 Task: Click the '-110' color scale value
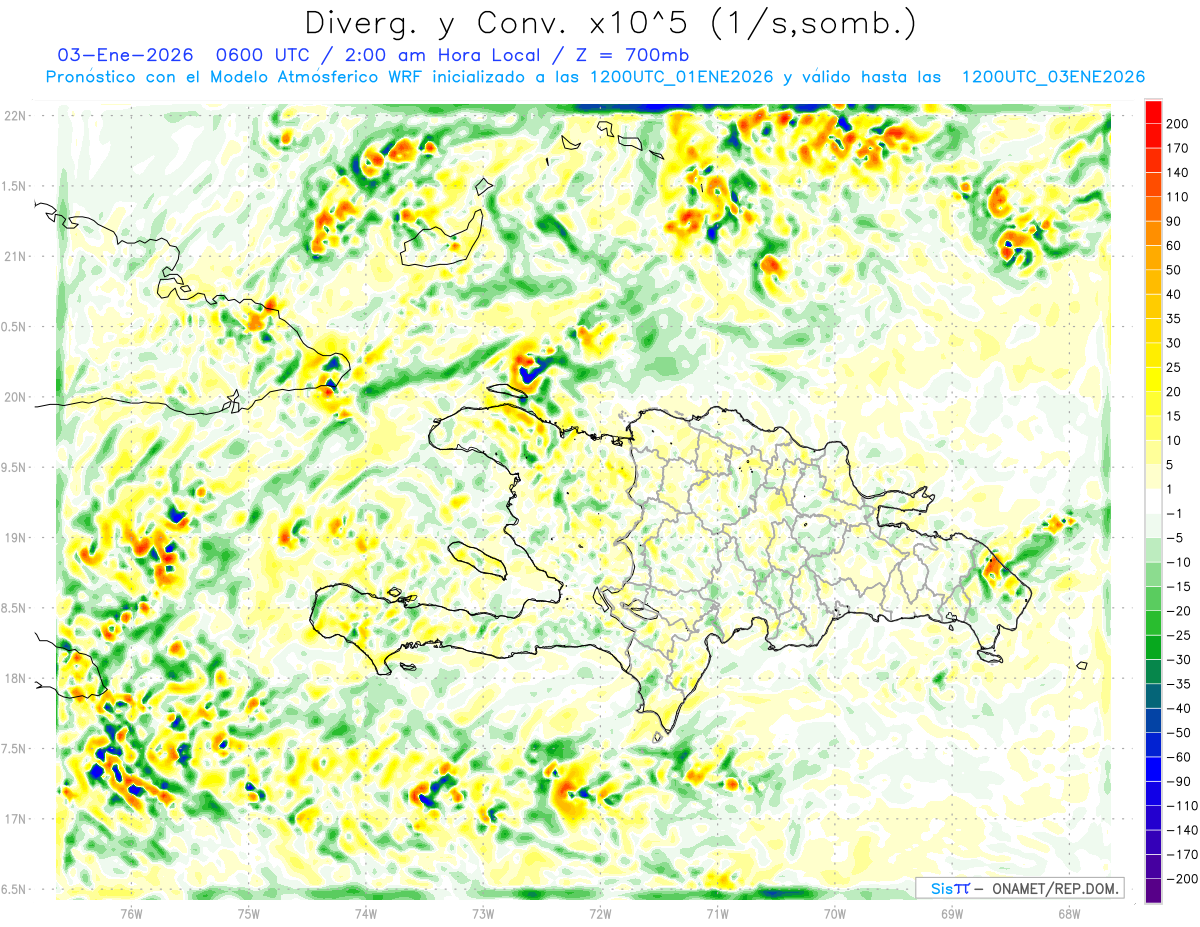(x=1181, y=806)
